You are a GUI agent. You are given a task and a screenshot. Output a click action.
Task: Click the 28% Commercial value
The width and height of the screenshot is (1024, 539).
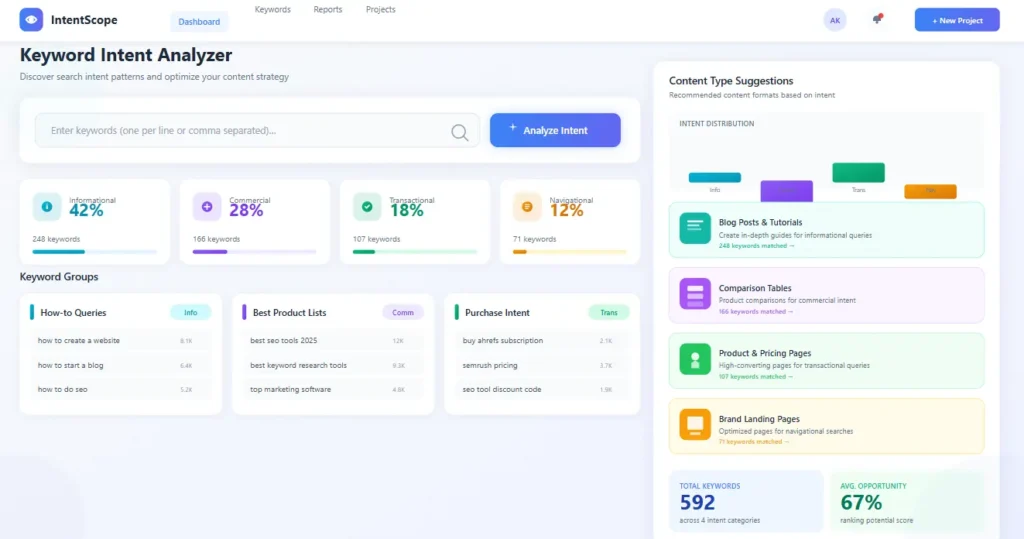(246, 210)
